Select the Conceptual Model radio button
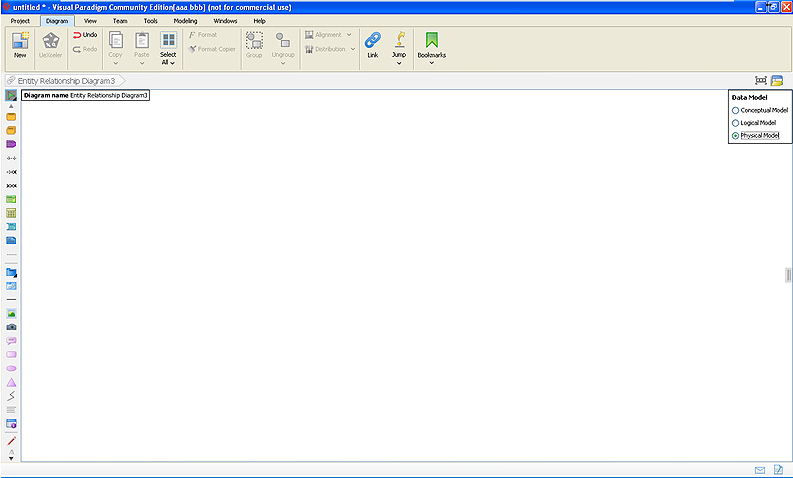Image resolution: width=793 pixels, height=478 pixels. pyautogui.click(x=736, y=110)
